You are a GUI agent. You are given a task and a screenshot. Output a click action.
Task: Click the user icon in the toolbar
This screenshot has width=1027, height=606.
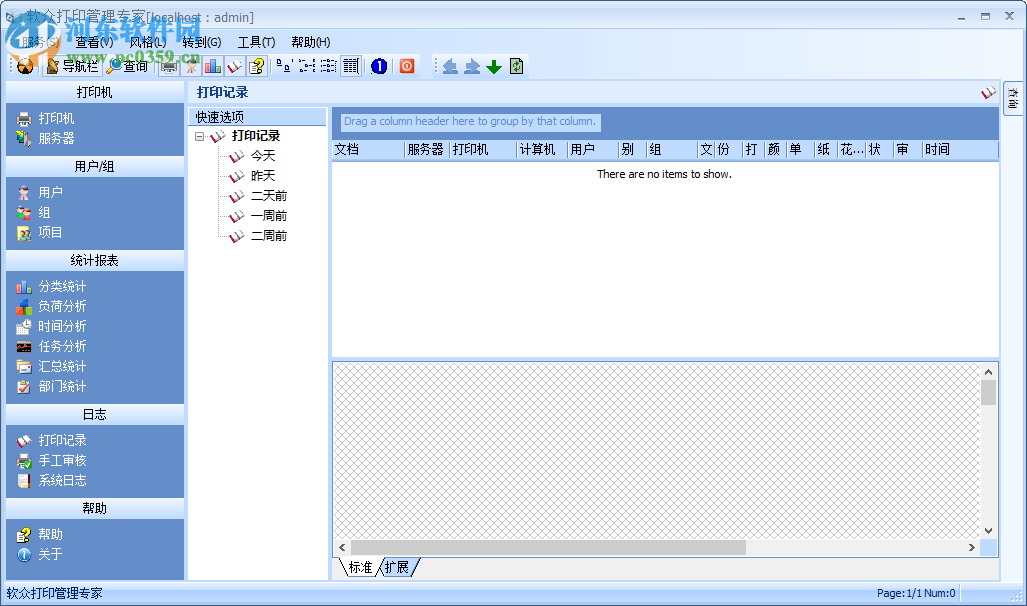[x=191, y=66]
